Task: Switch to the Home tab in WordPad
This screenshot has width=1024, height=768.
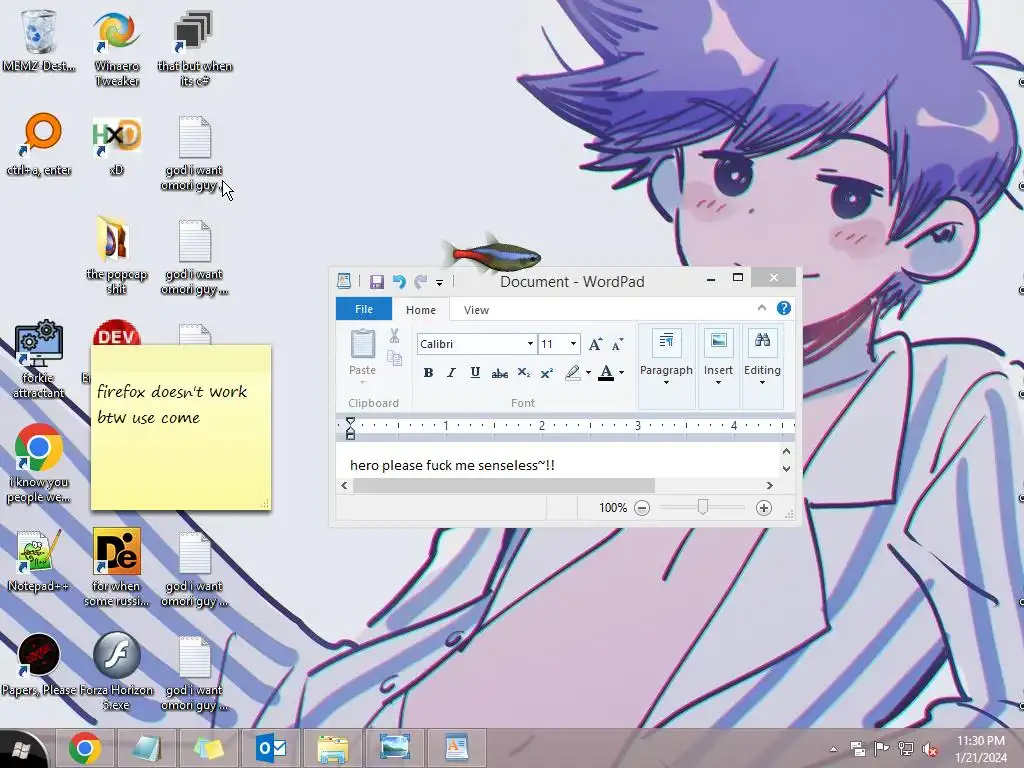Action: 421,310
